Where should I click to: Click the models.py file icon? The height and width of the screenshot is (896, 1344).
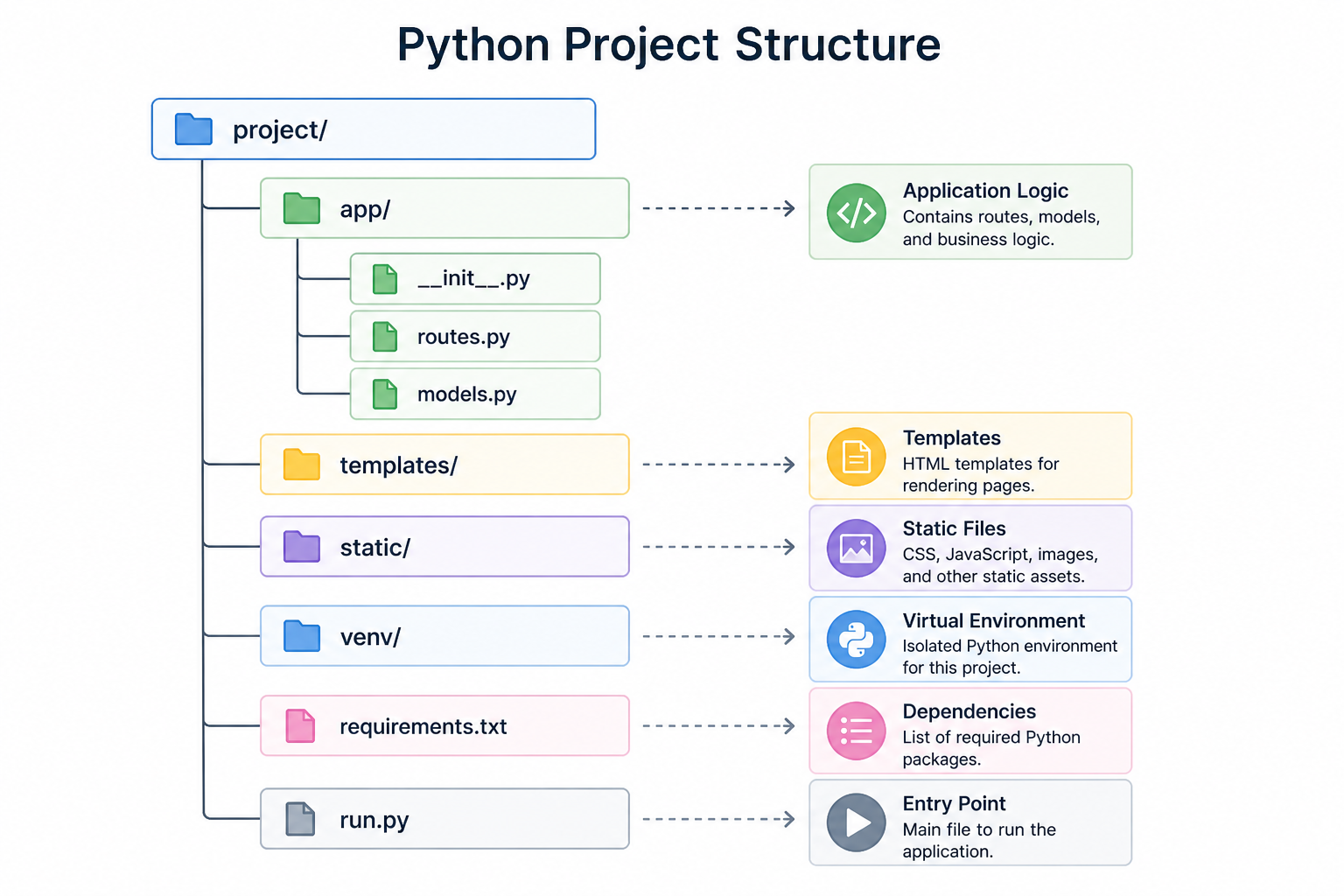tap(385, 395)
